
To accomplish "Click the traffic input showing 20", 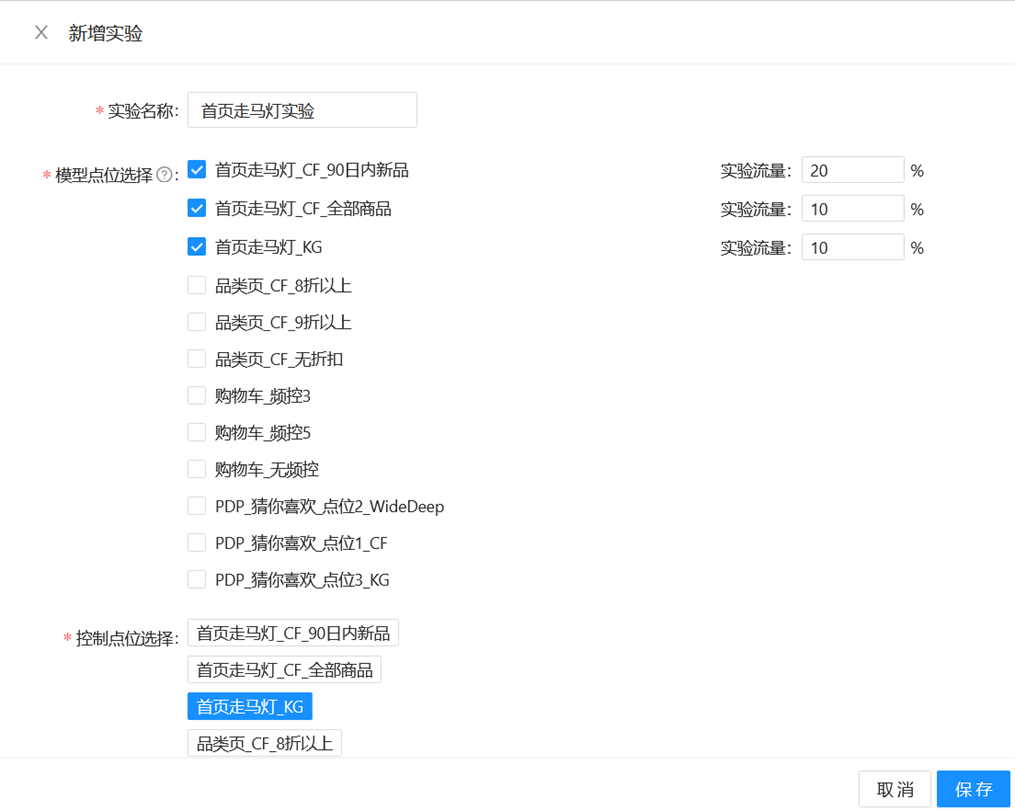I will [x=852, y=170].
